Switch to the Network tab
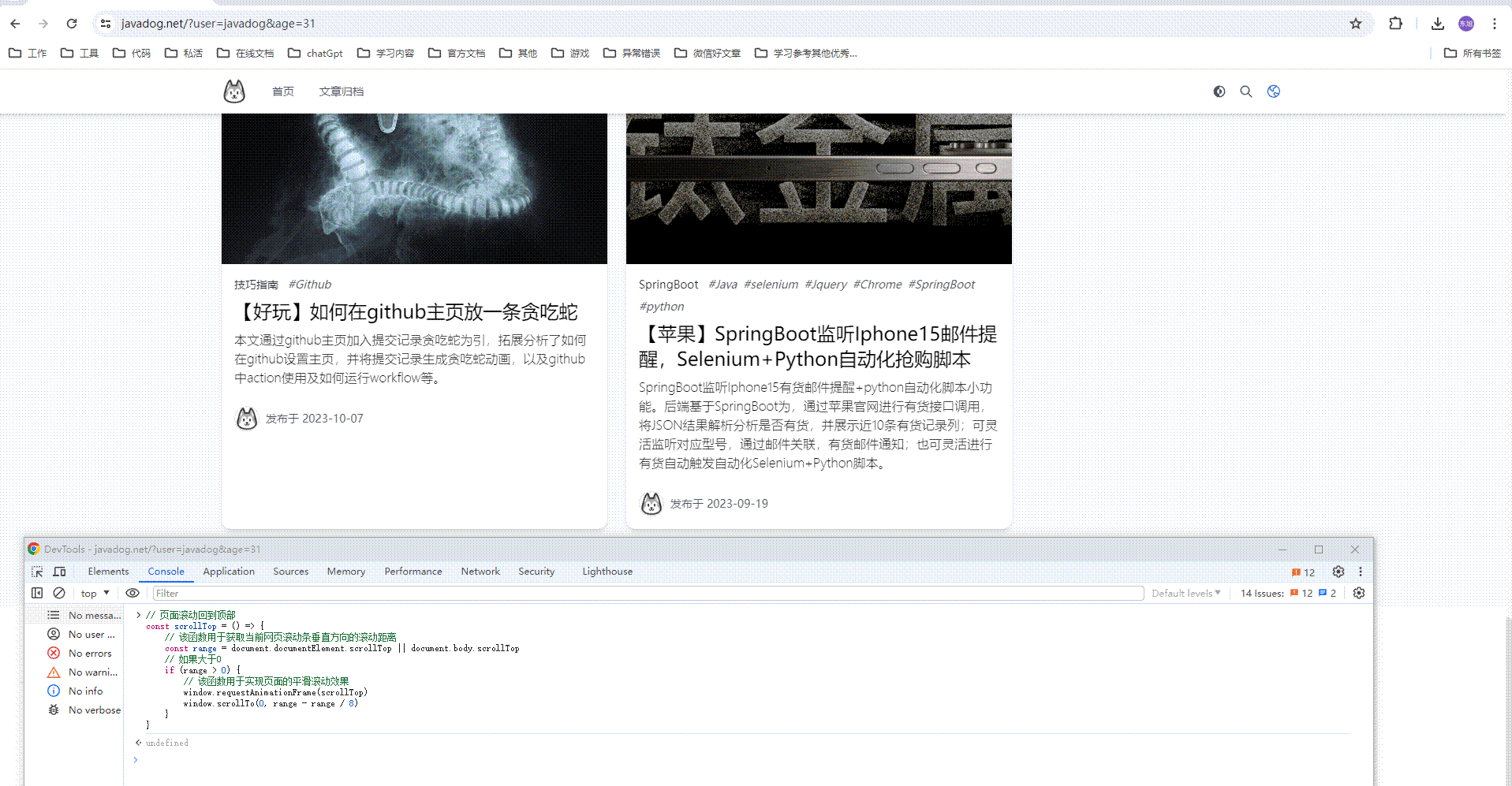The image size is (1512, 786). click(480, 572)
